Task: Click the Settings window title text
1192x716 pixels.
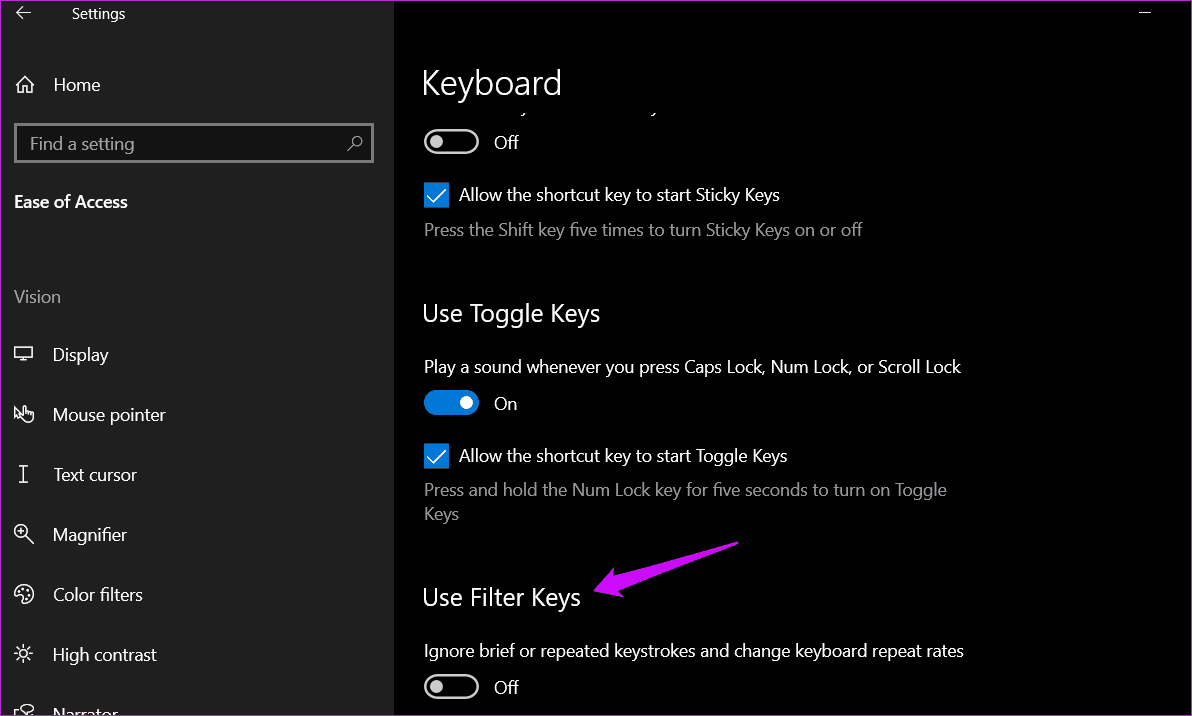Action: [98, 14]
